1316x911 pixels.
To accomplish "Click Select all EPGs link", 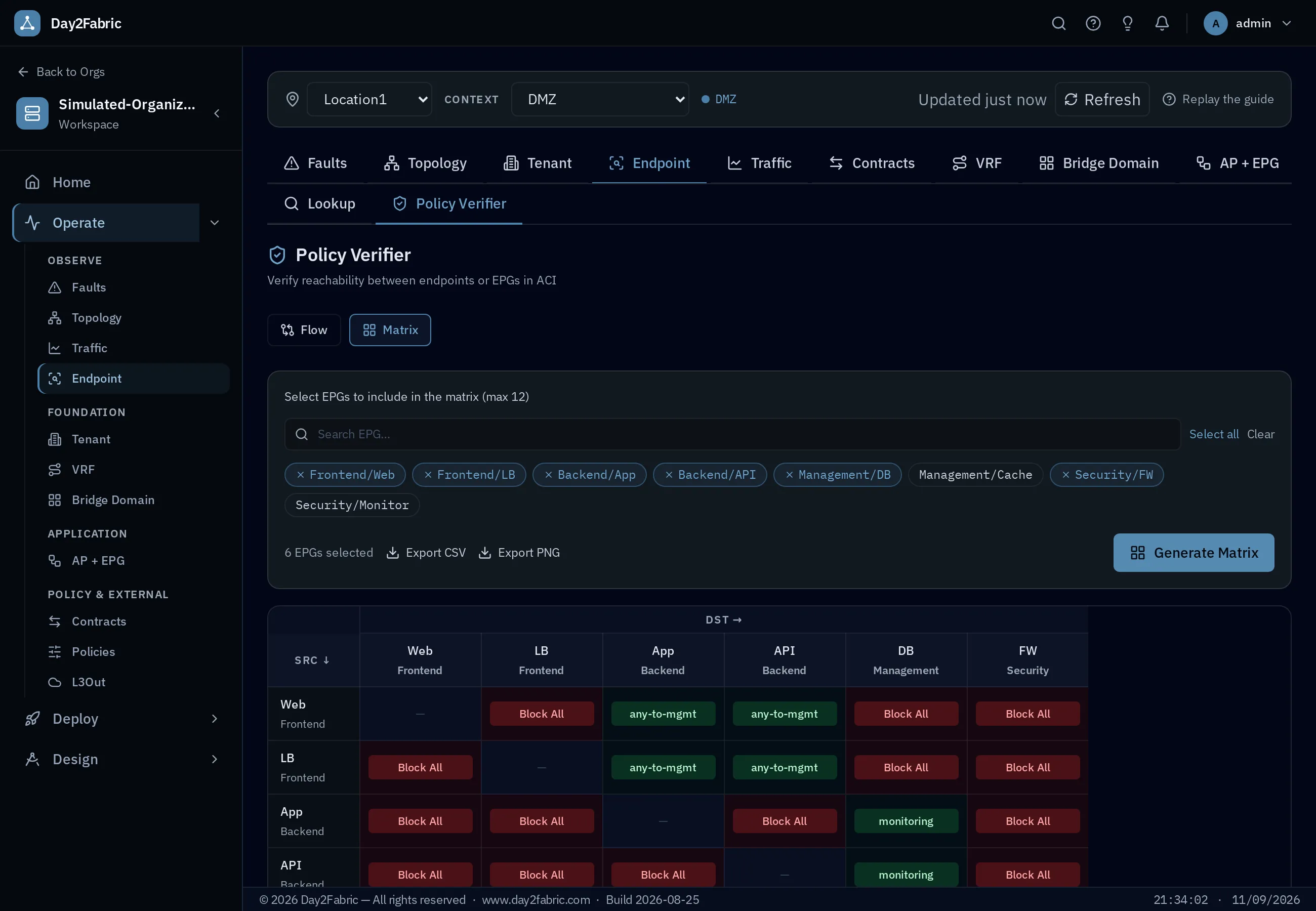I will tap(1214, 434).
